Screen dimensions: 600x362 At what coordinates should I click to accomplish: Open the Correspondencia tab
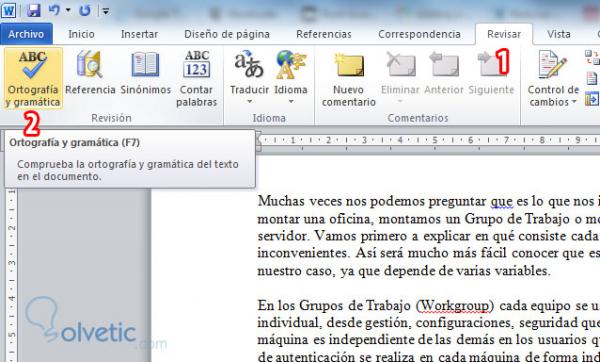[x=419, y=34]
